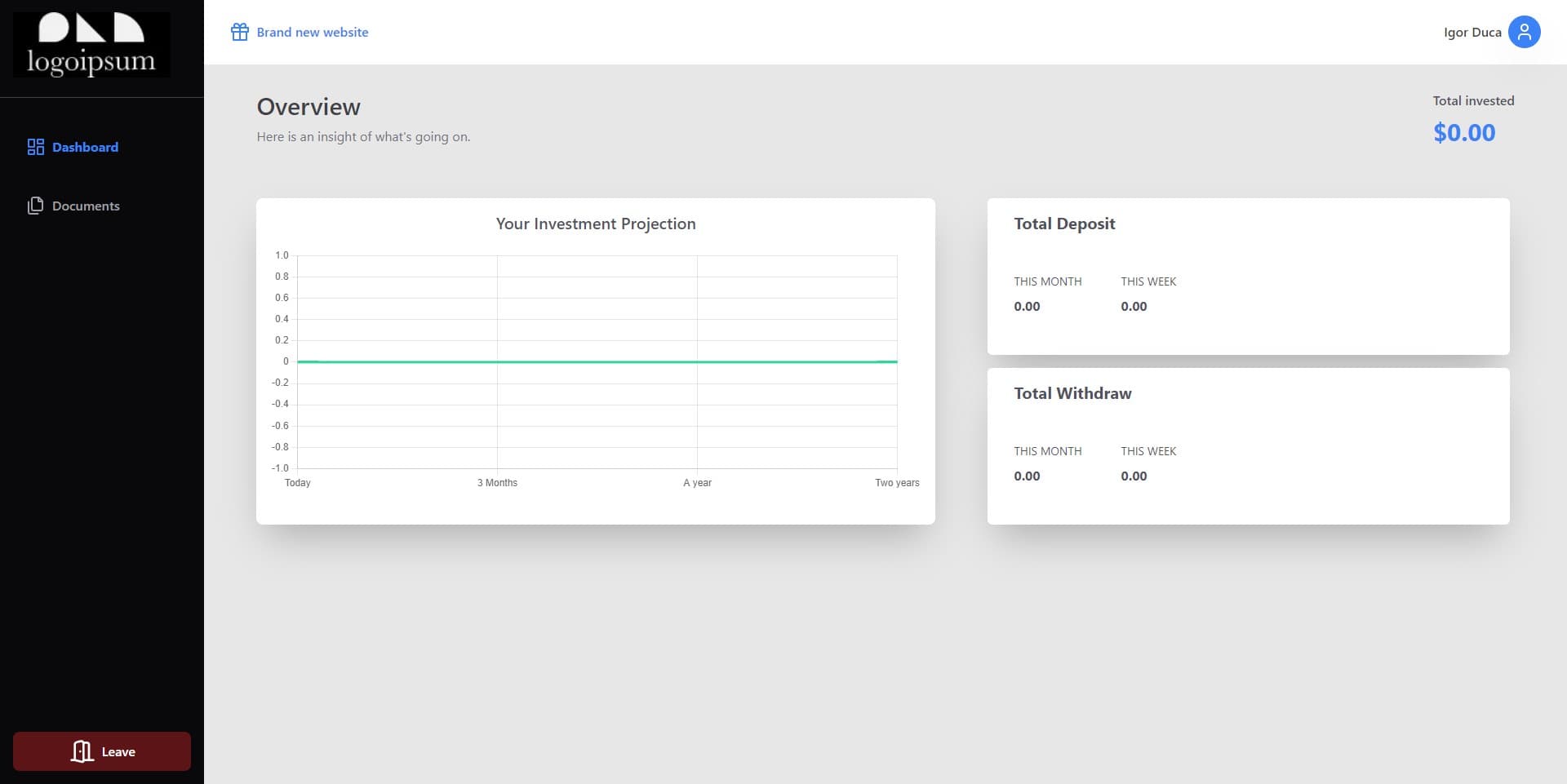Click the Documents pages icon
The height and width of the screenshot is (784, 1567).
point(35,206)
